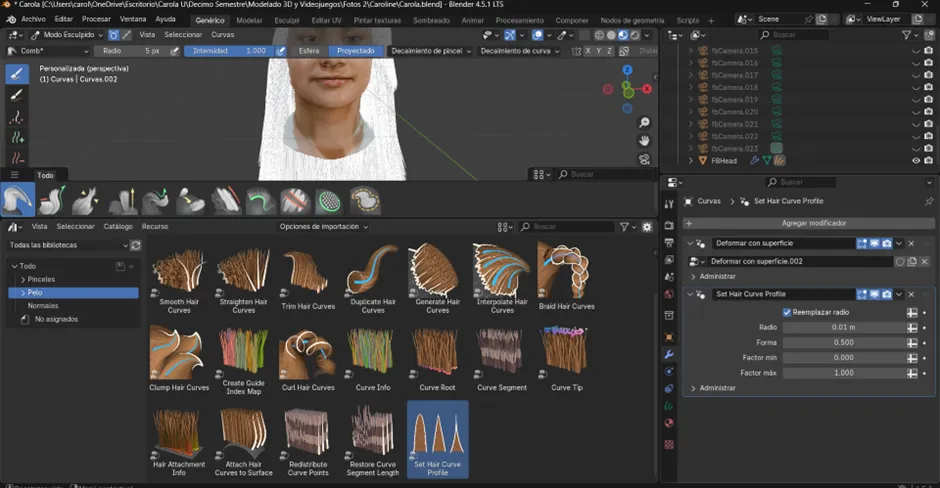Pick the Smooth Hair Curves asset

[x=179, y=272]
